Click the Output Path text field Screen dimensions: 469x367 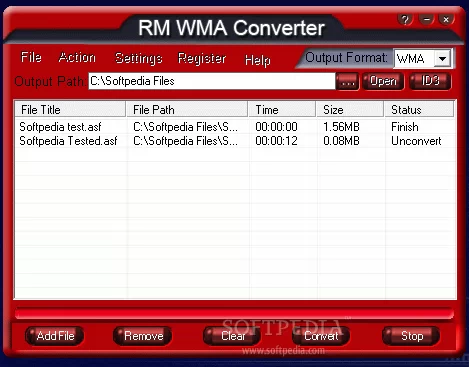212,81
